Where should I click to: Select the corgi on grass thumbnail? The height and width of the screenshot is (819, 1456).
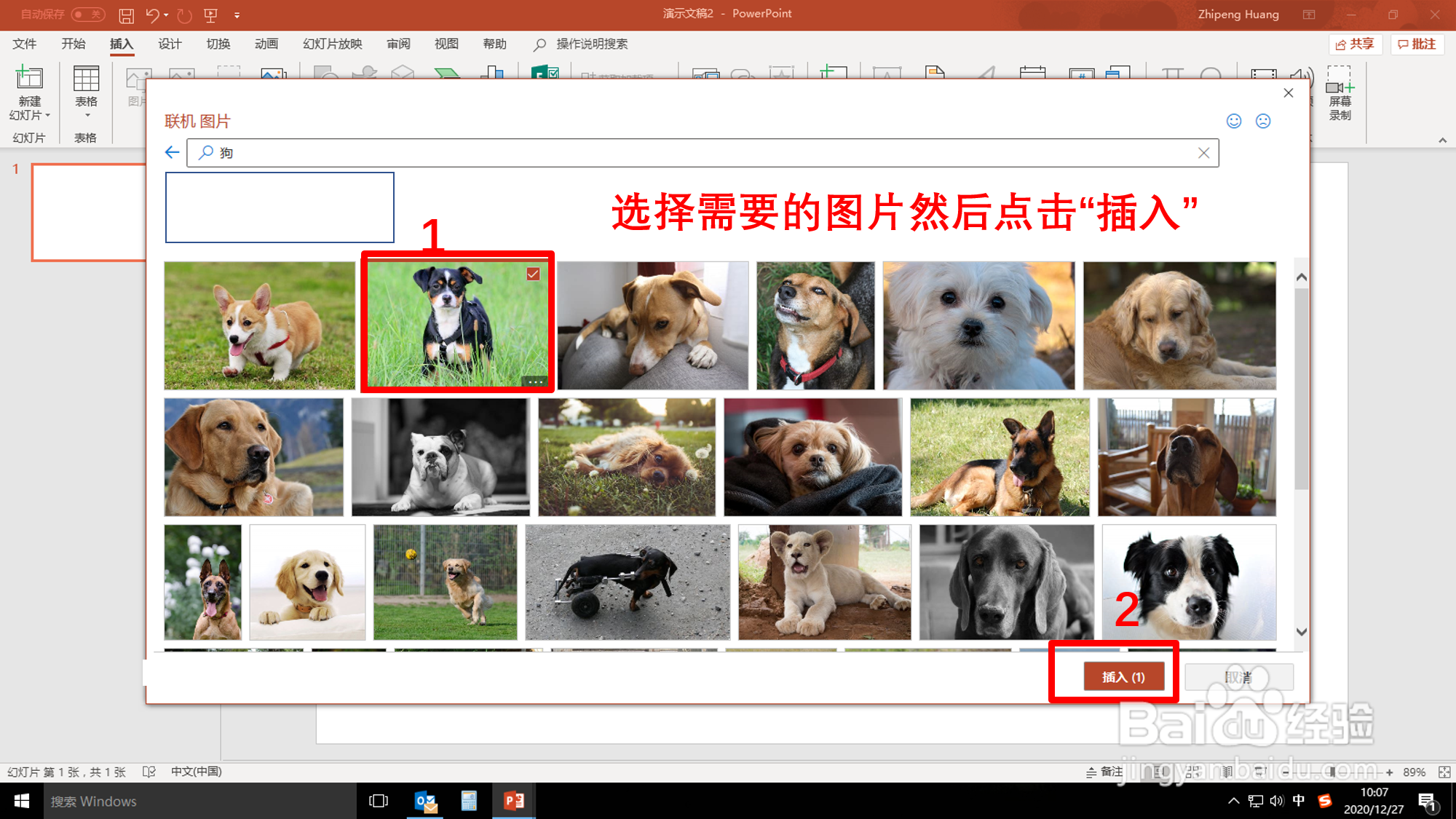(x=259, y=325)
